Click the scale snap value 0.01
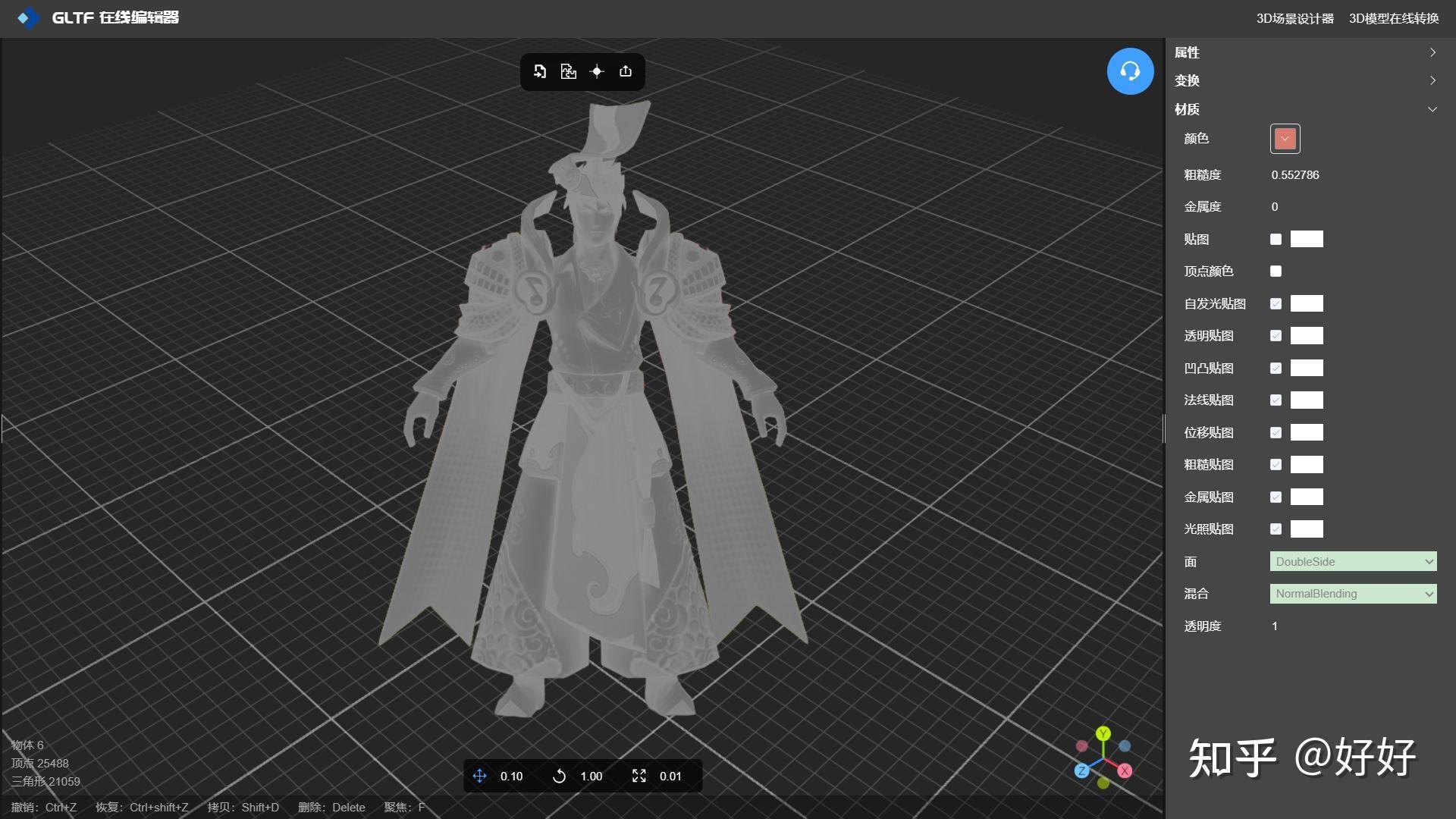Viewport: 1456px width, 819px height. click(671, 777)
